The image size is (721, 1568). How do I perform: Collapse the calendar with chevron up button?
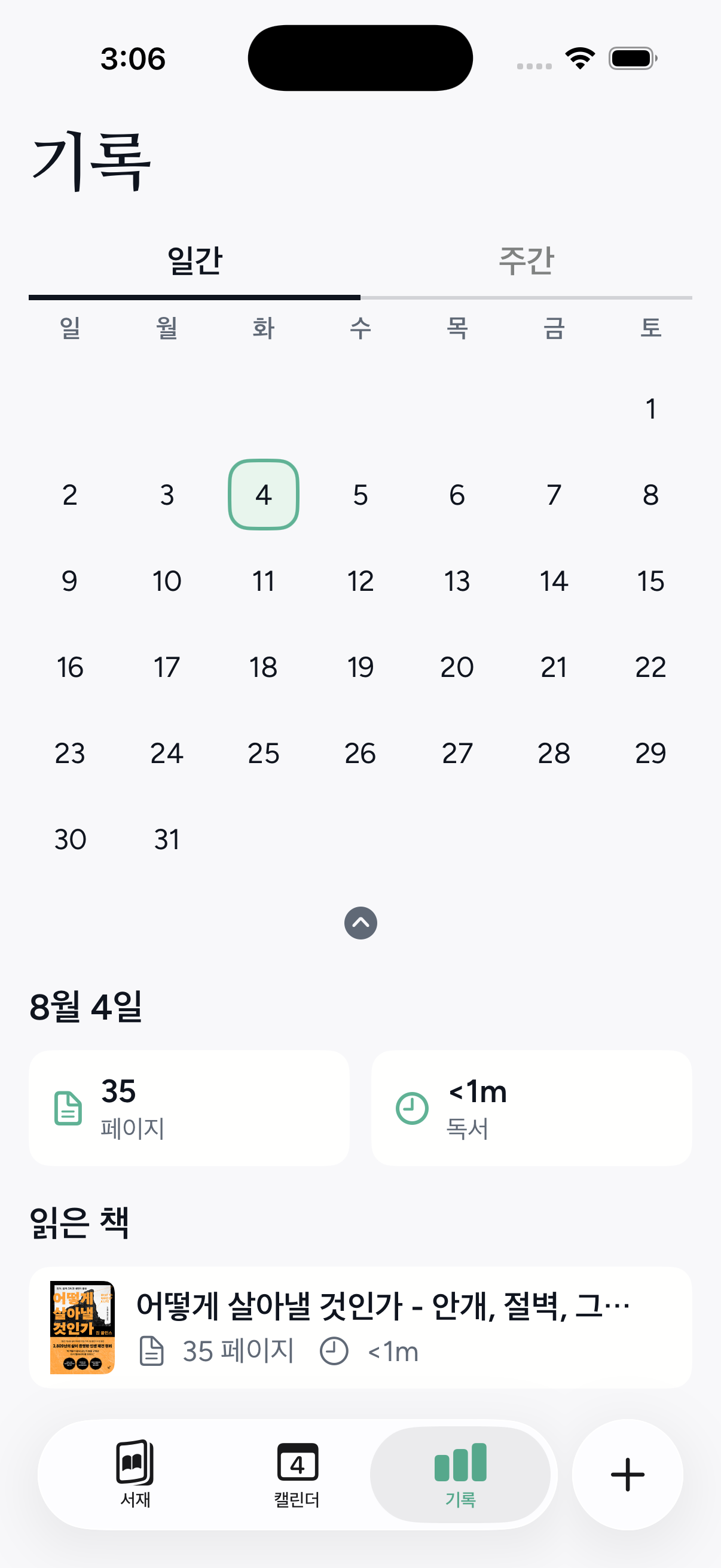point(361,923)
